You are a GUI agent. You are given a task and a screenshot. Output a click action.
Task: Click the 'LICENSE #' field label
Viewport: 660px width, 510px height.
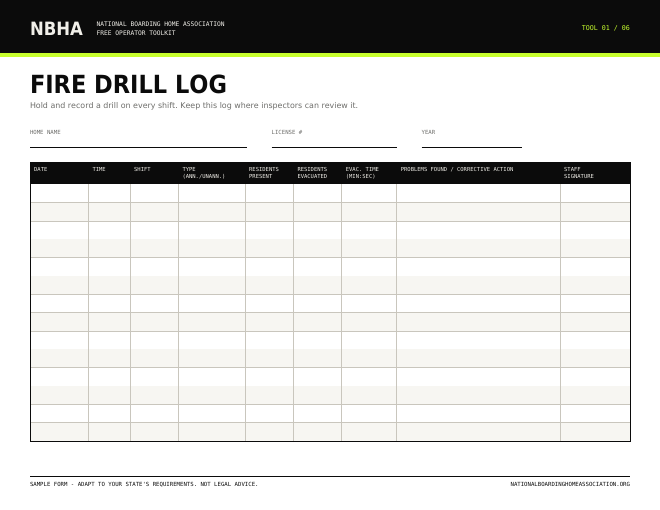287,132
